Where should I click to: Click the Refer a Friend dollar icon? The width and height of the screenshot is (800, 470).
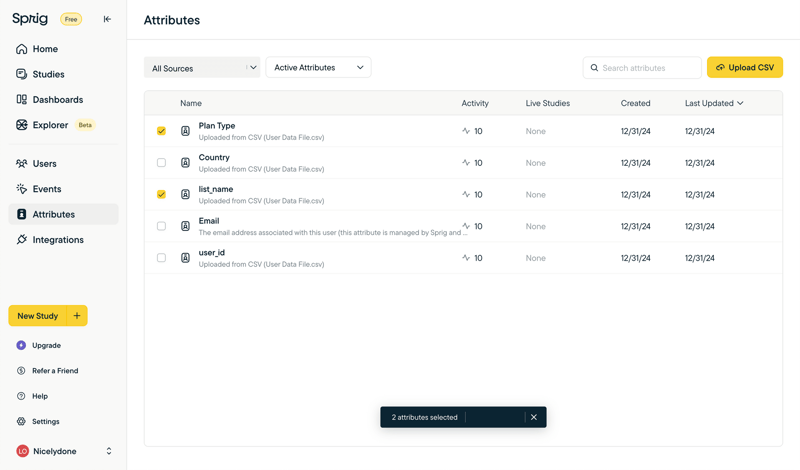(21, 371)
